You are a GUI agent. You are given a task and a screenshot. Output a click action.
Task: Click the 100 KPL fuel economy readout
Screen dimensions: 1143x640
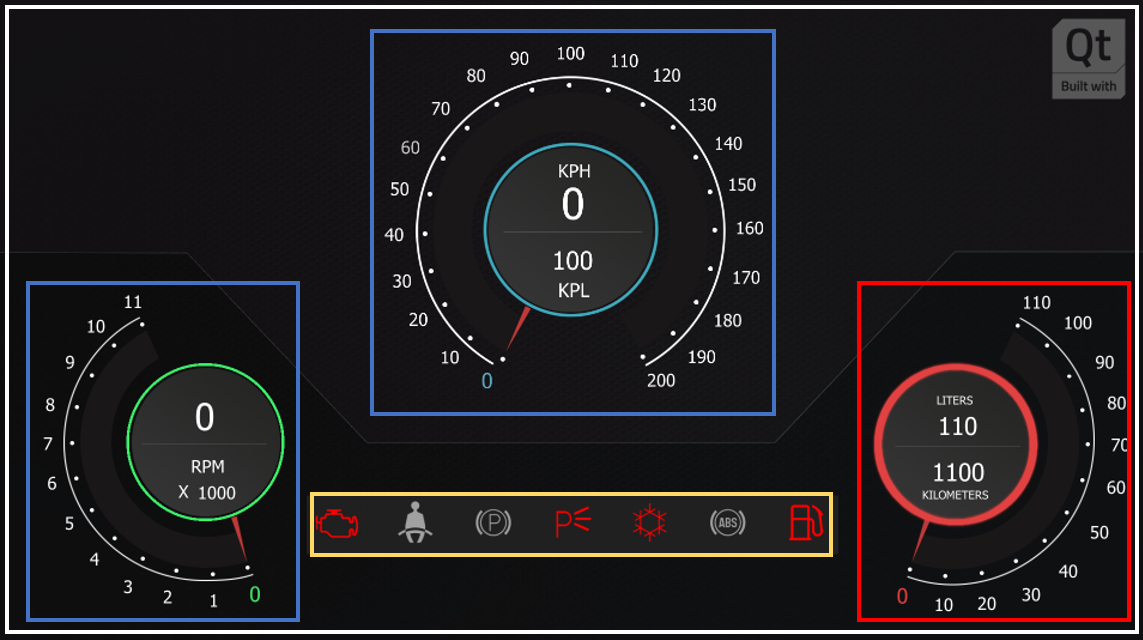[x=572, y=272]
